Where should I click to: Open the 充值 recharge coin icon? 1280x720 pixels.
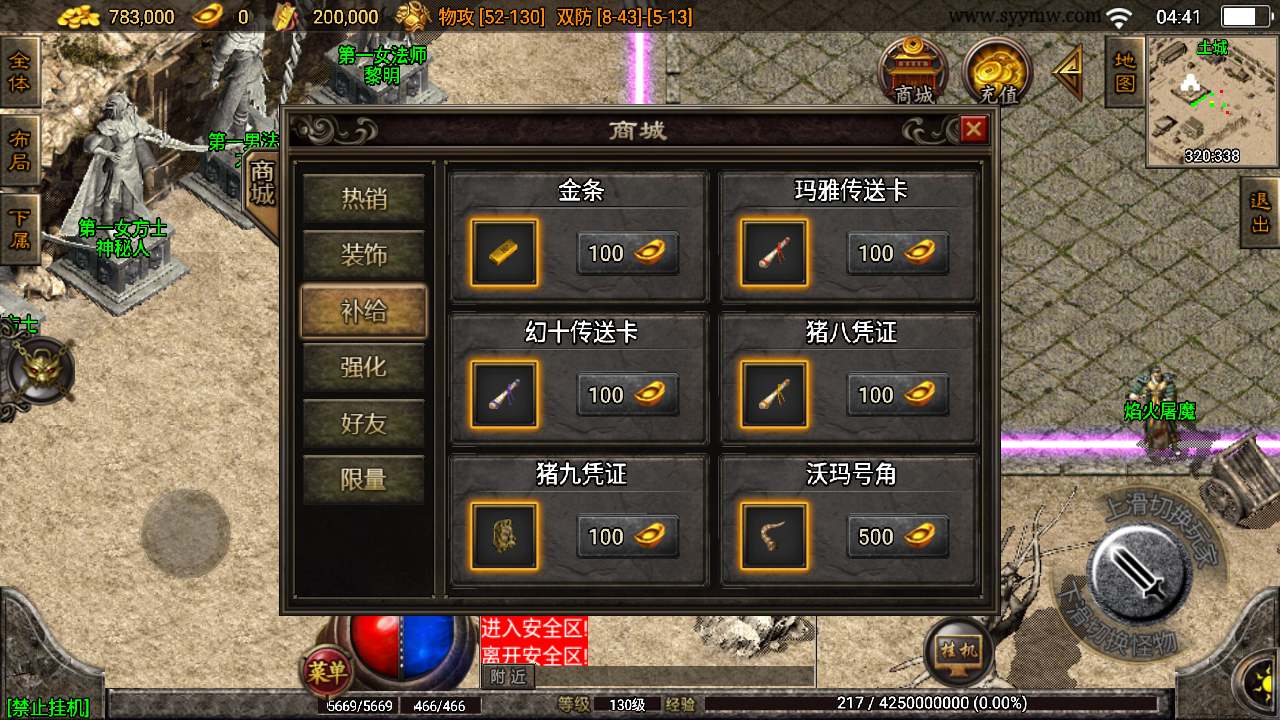click(x=997, y=71)
